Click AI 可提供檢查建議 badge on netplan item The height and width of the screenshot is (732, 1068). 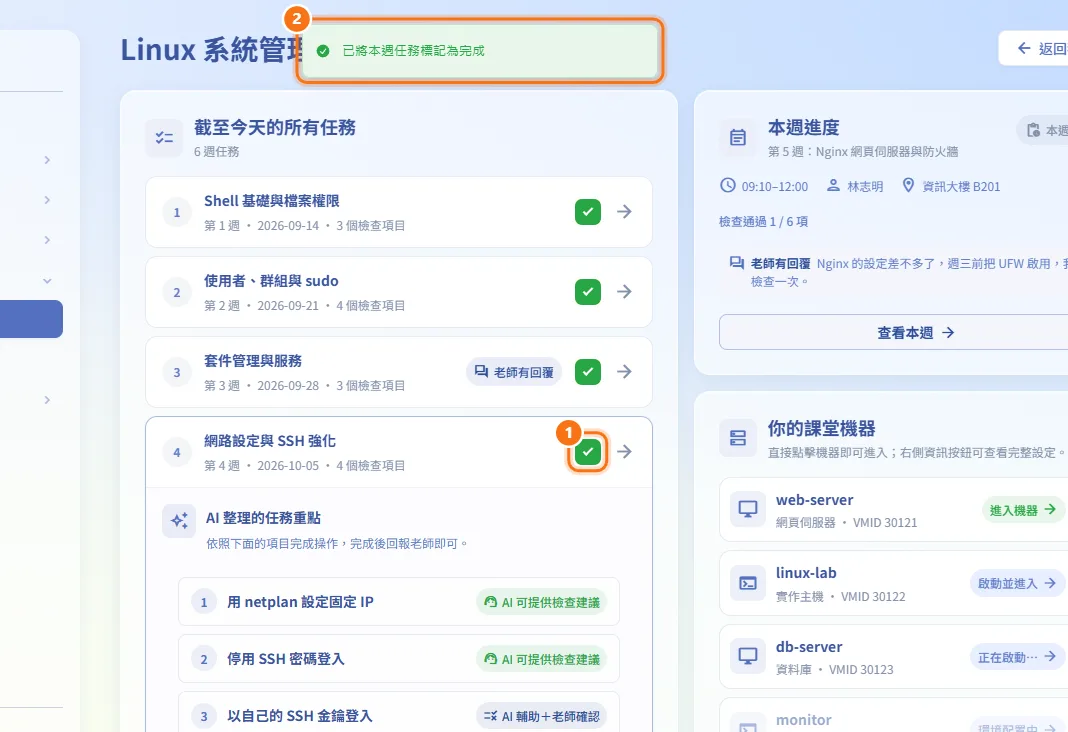pos(541,602)
